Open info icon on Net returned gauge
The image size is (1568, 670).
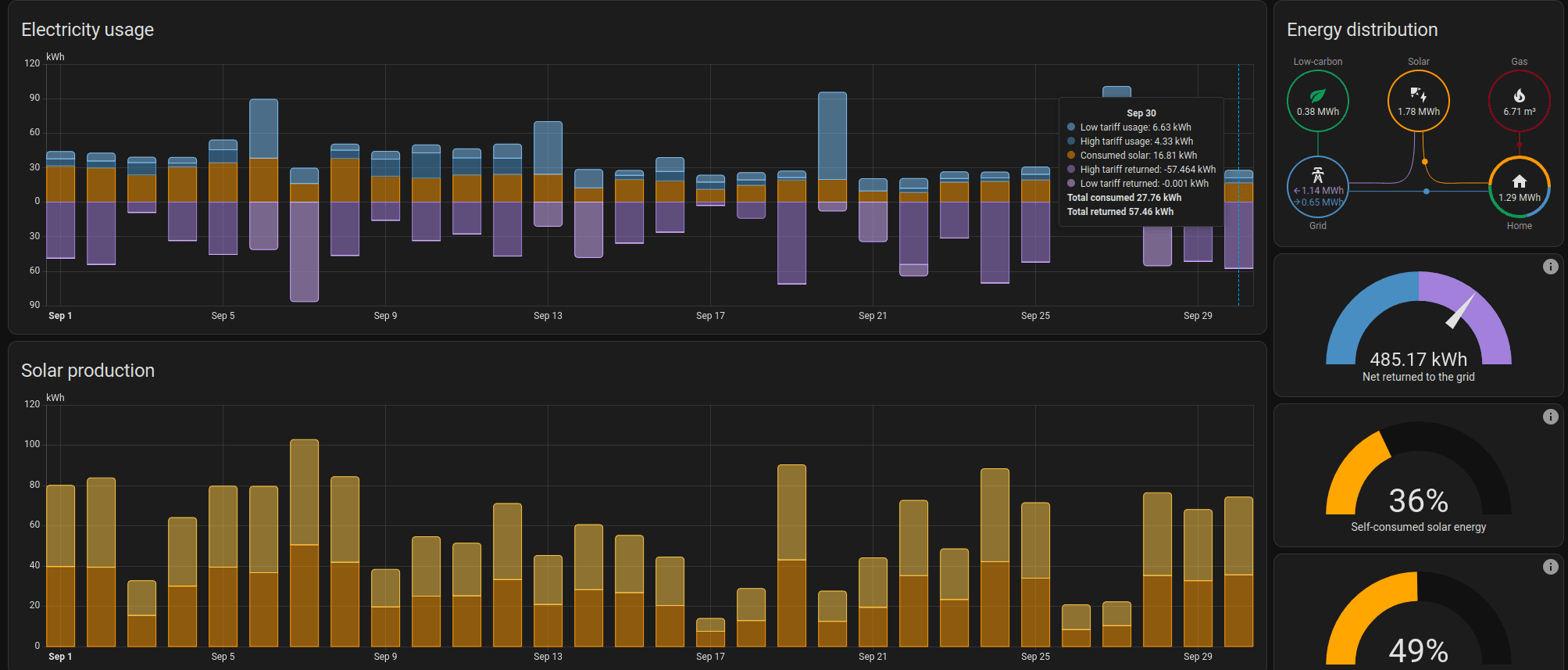pos(1550,267)
